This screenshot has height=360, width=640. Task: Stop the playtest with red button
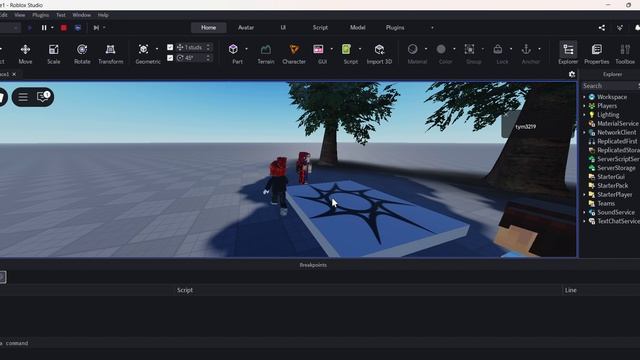64,28
